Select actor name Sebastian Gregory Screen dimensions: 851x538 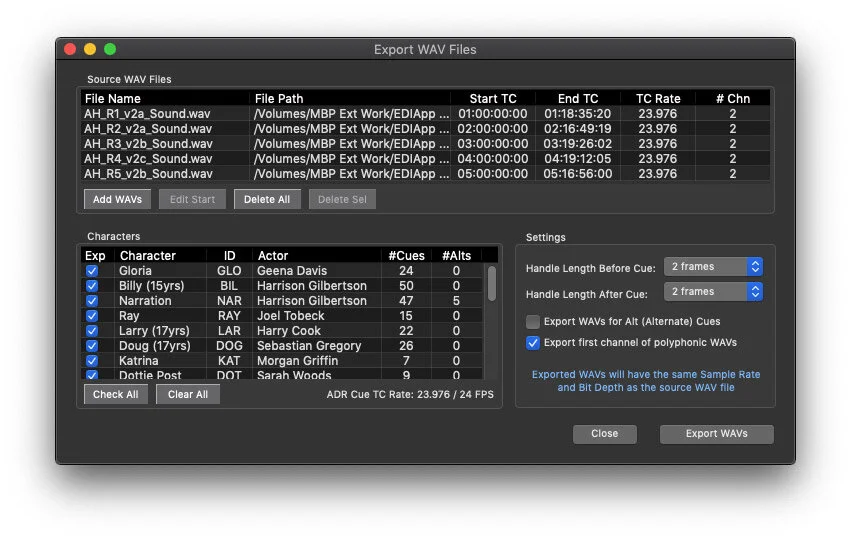click(309, 346)
